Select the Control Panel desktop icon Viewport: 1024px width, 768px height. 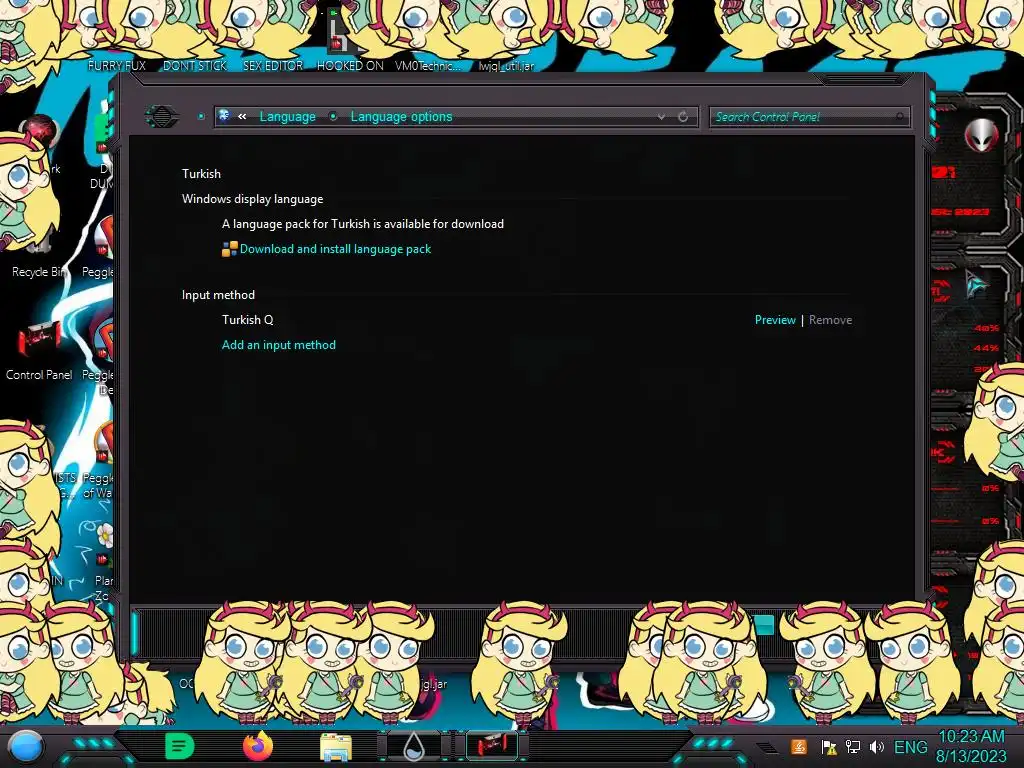click(x=39, y=351)
